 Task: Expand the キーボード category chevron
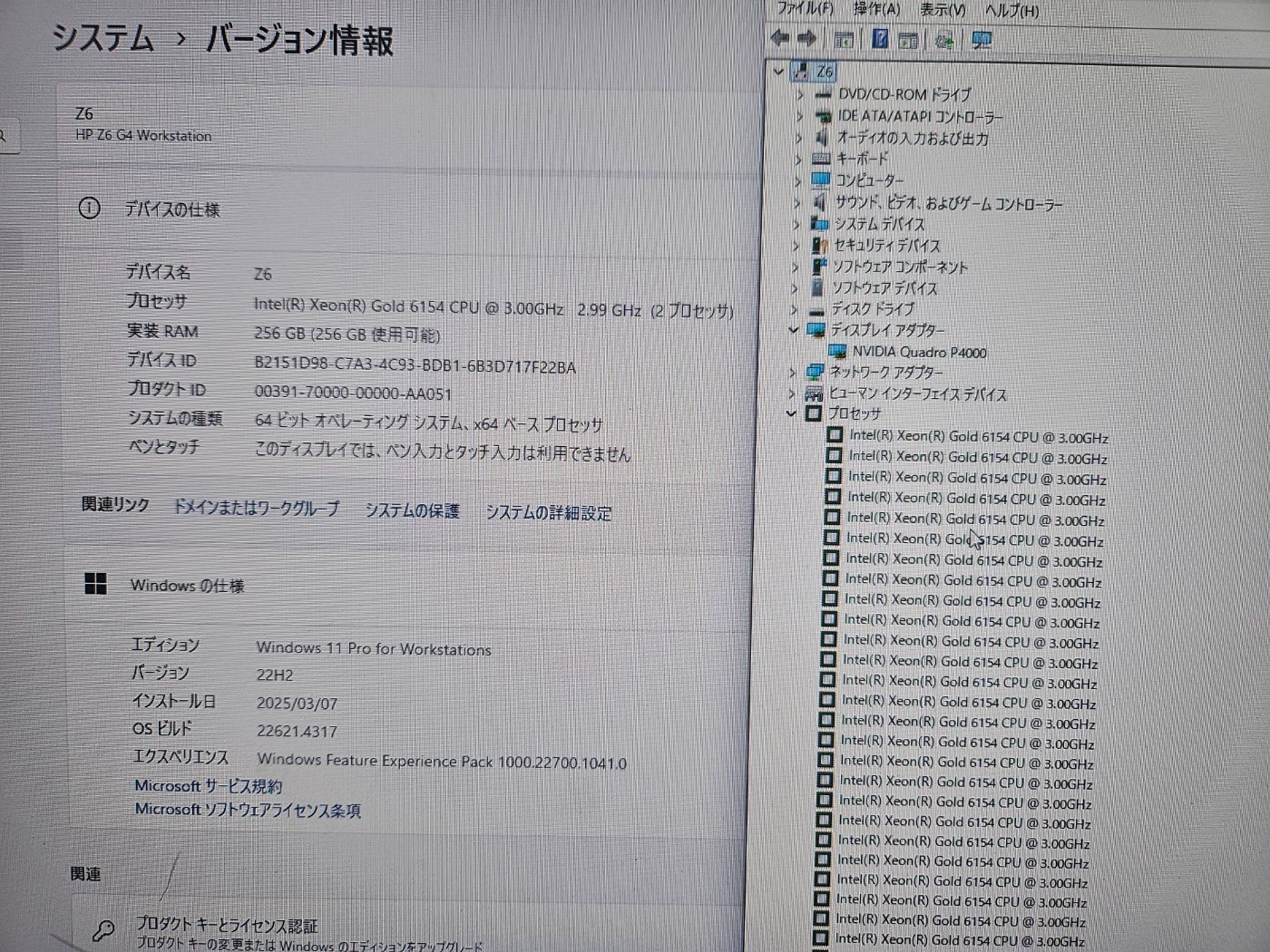point(798,159)
